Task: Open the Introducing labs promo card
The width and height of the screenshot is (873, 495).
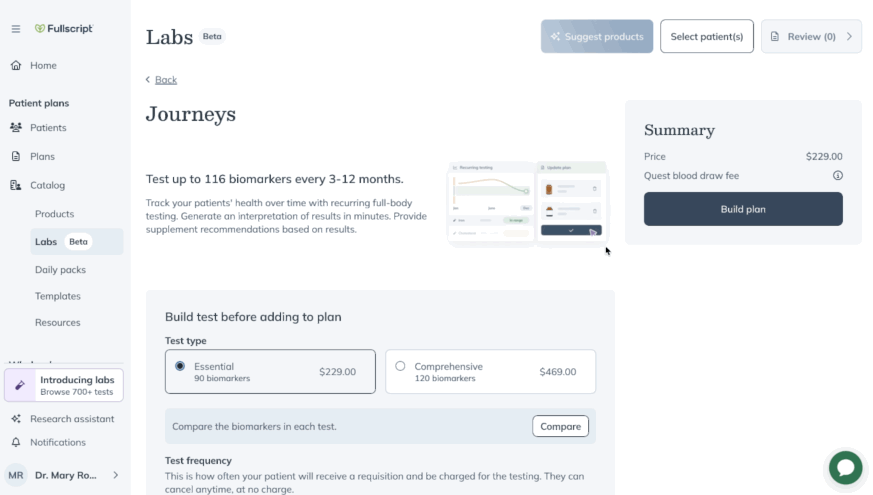Action: 64,385
